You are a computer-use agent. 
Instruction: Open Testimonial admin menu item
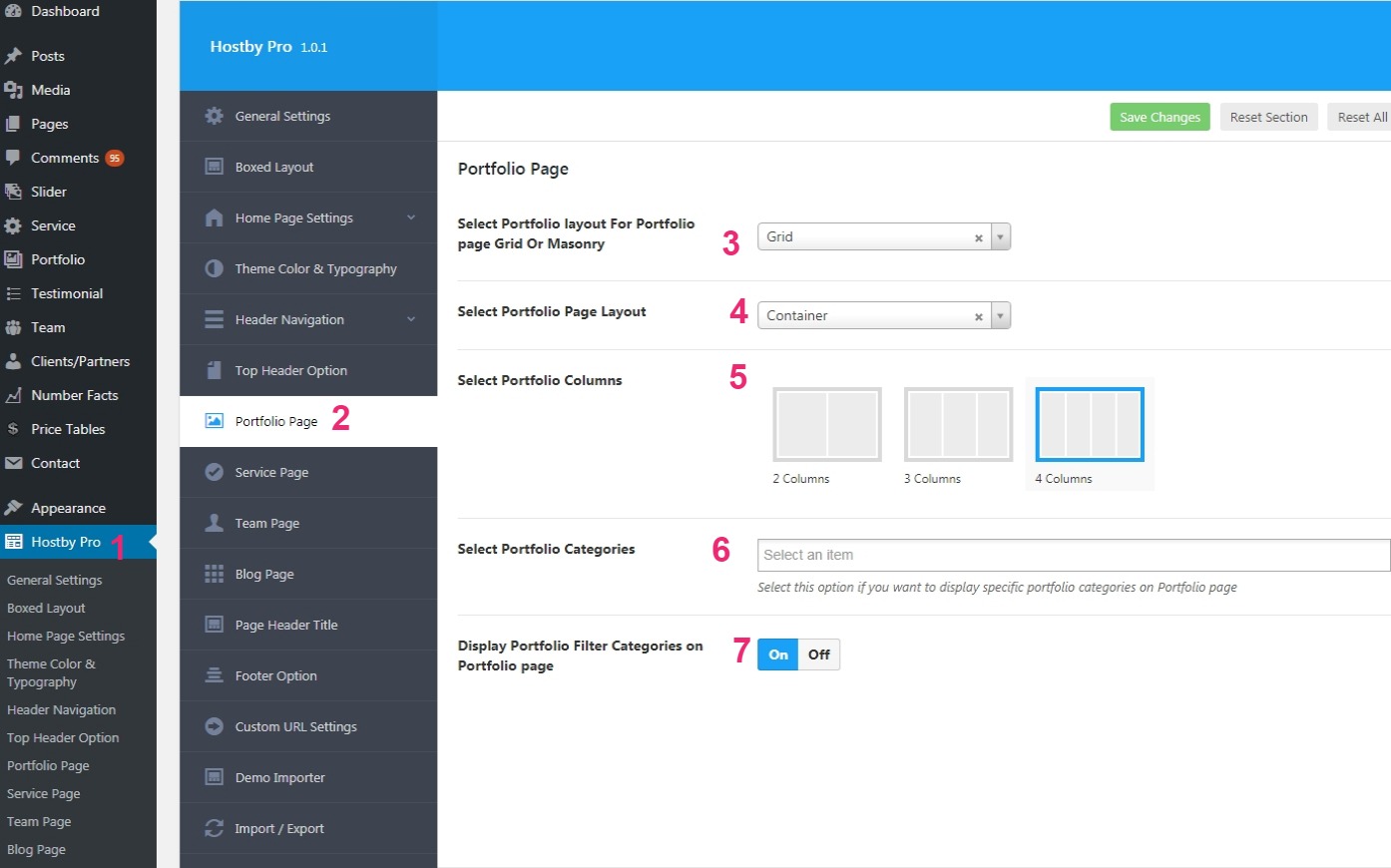coord(78,293)
